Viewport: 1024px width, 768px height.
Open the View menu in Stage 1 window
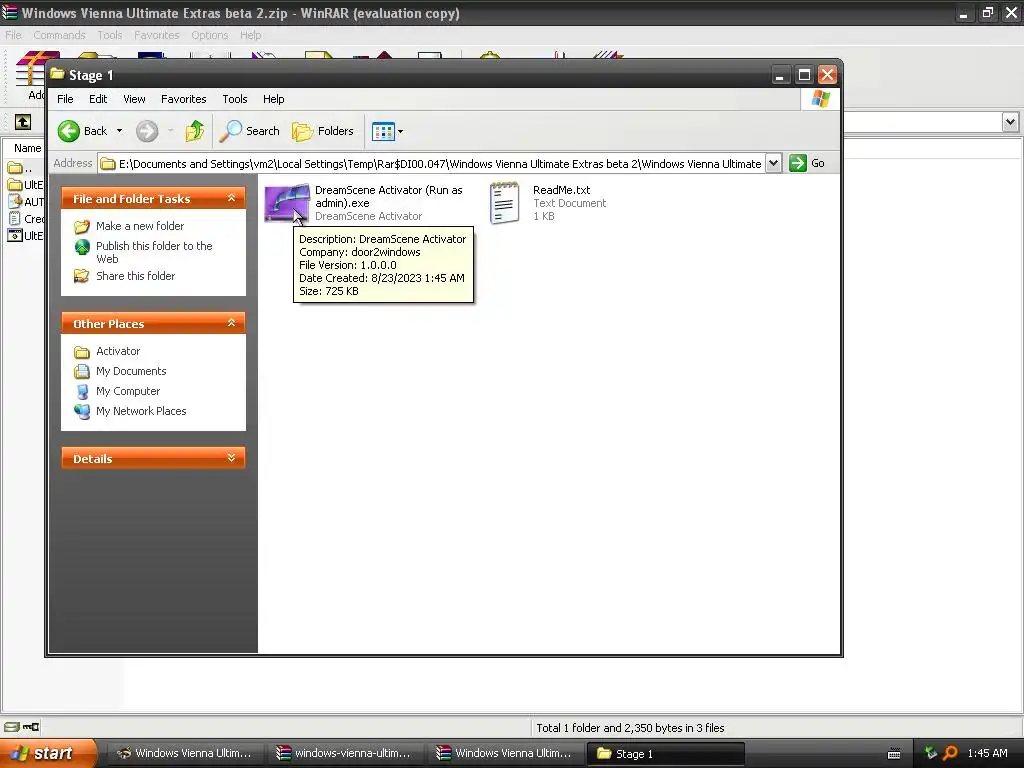coord(135,99)
